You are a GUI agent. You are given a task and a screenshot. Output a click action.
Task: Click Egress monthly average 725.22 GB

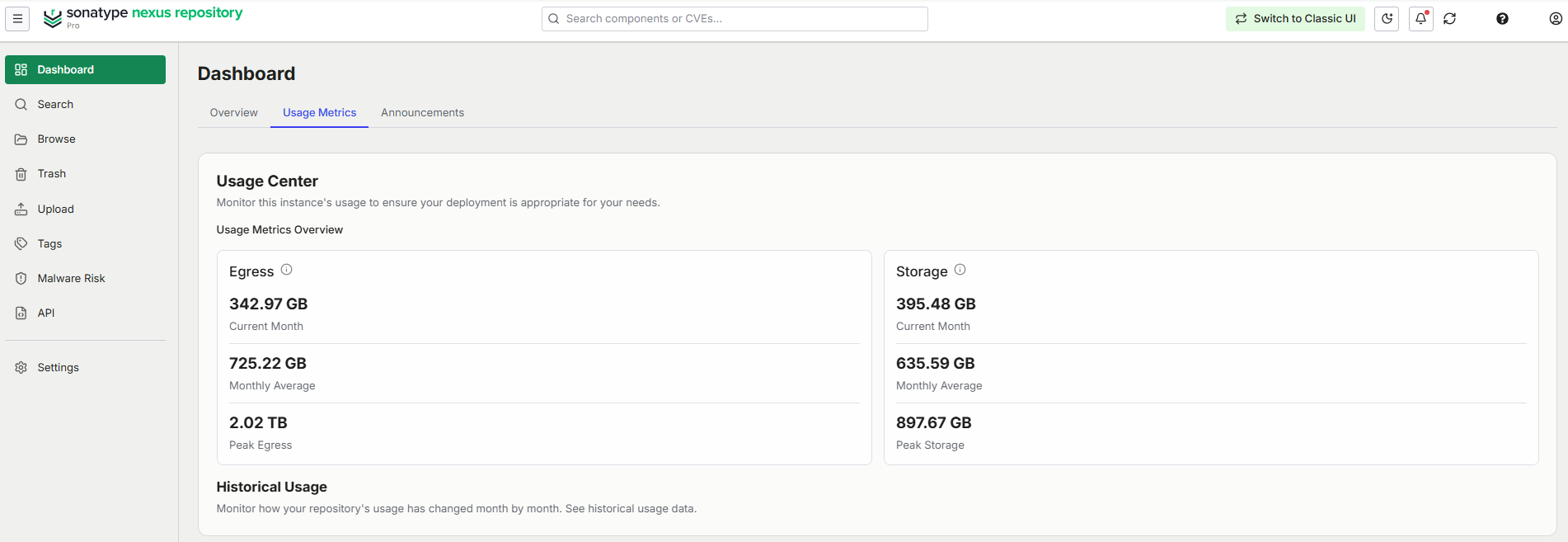tap(268, 364)
